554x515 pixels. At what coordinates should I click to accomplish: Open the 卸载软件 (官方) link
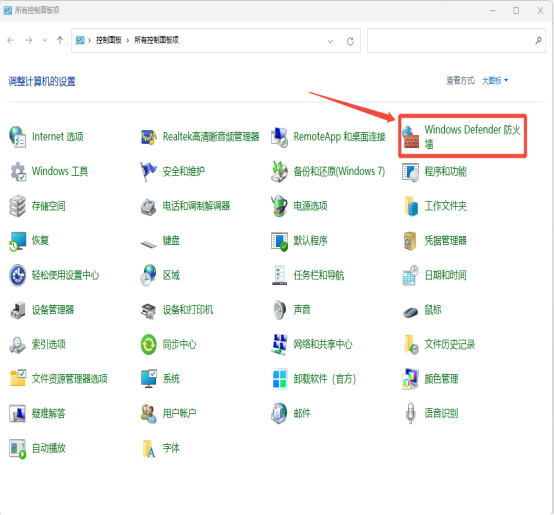click(x=324, y=379)
